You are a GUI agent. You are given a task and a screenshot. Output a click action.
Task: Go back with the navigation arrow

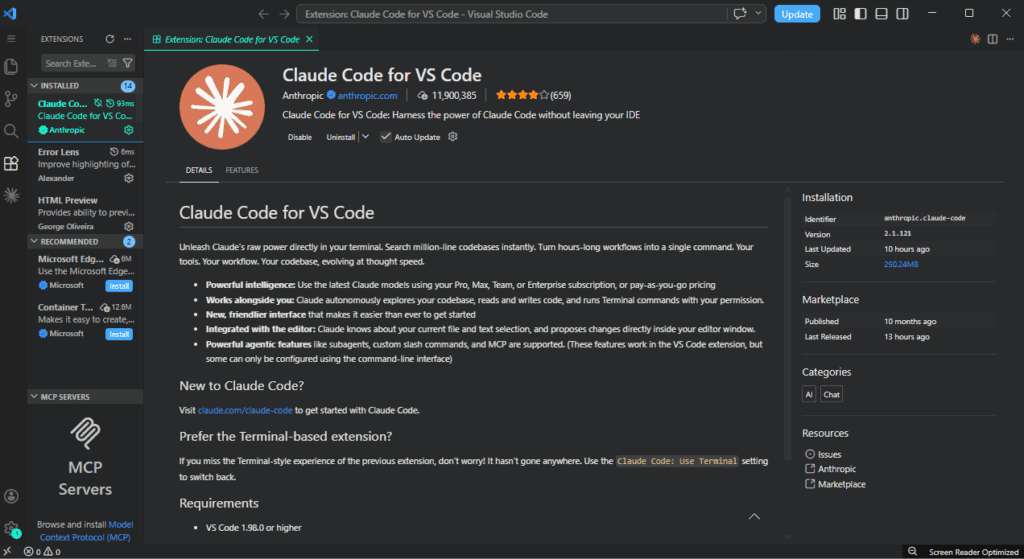[263, 14]
